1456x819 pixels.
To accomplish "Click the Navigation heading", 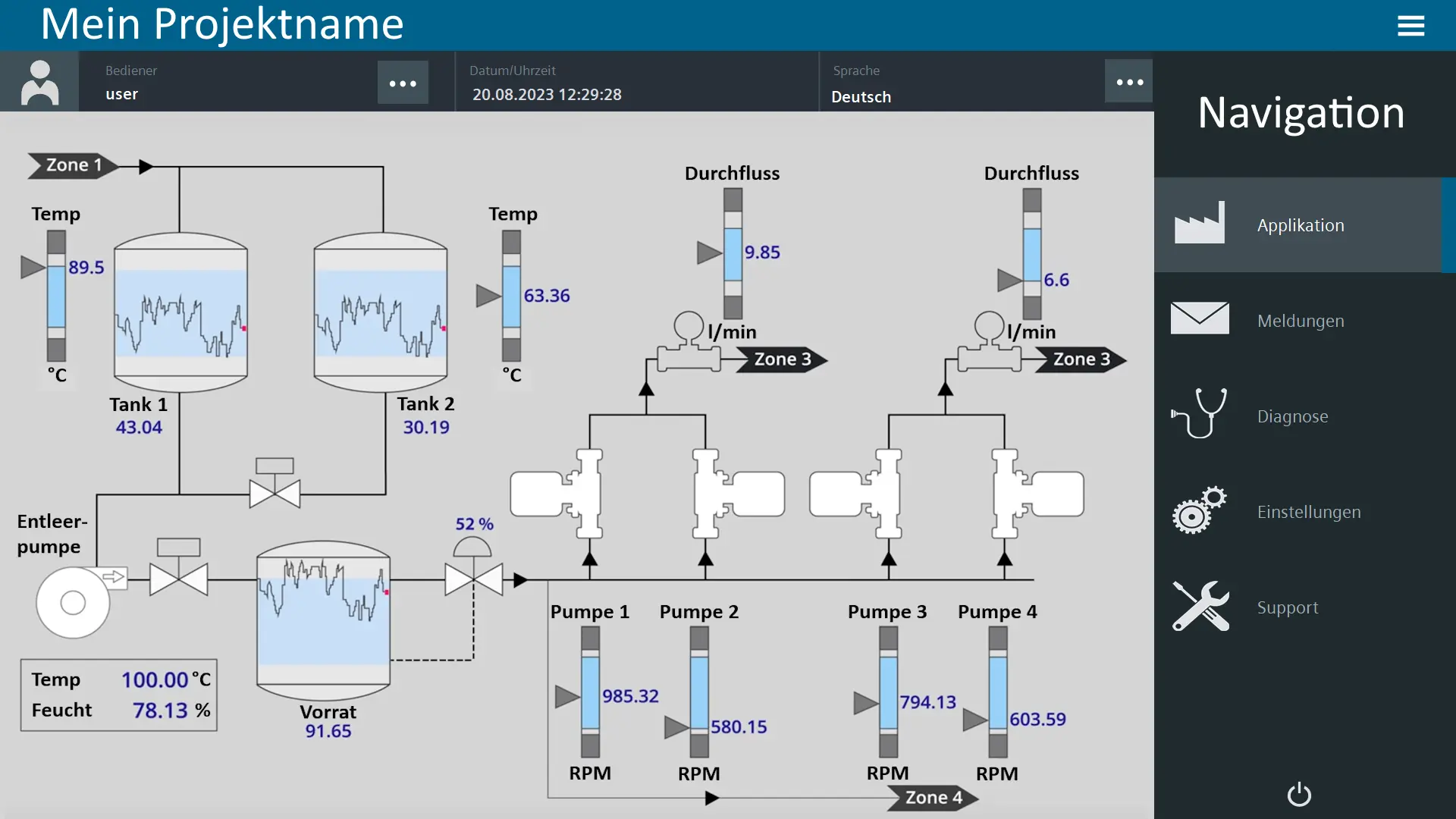I will tap(1301, 113).
